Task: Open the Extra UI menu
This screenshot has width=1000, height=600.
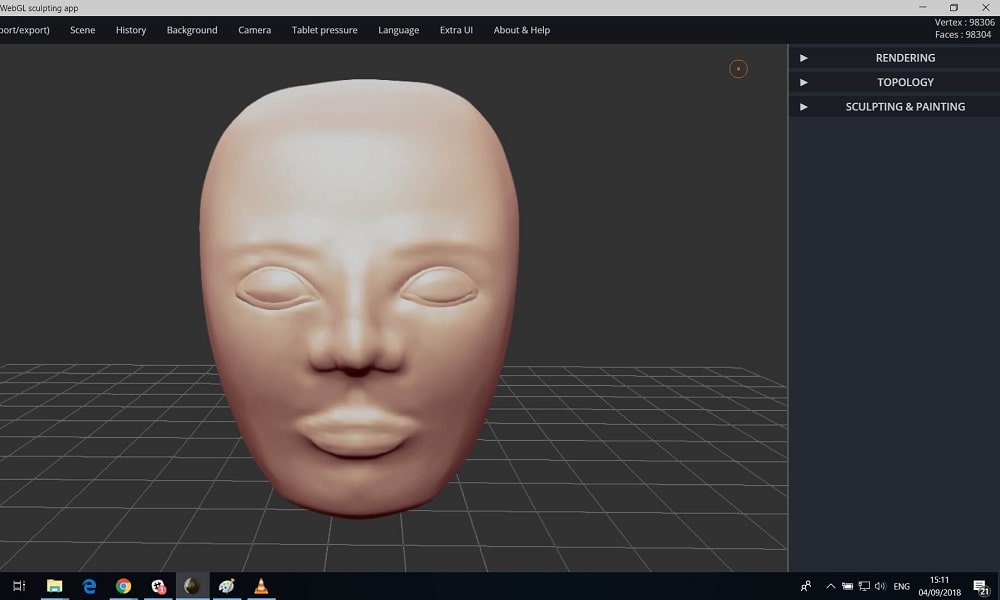Action: coord(456,30)
